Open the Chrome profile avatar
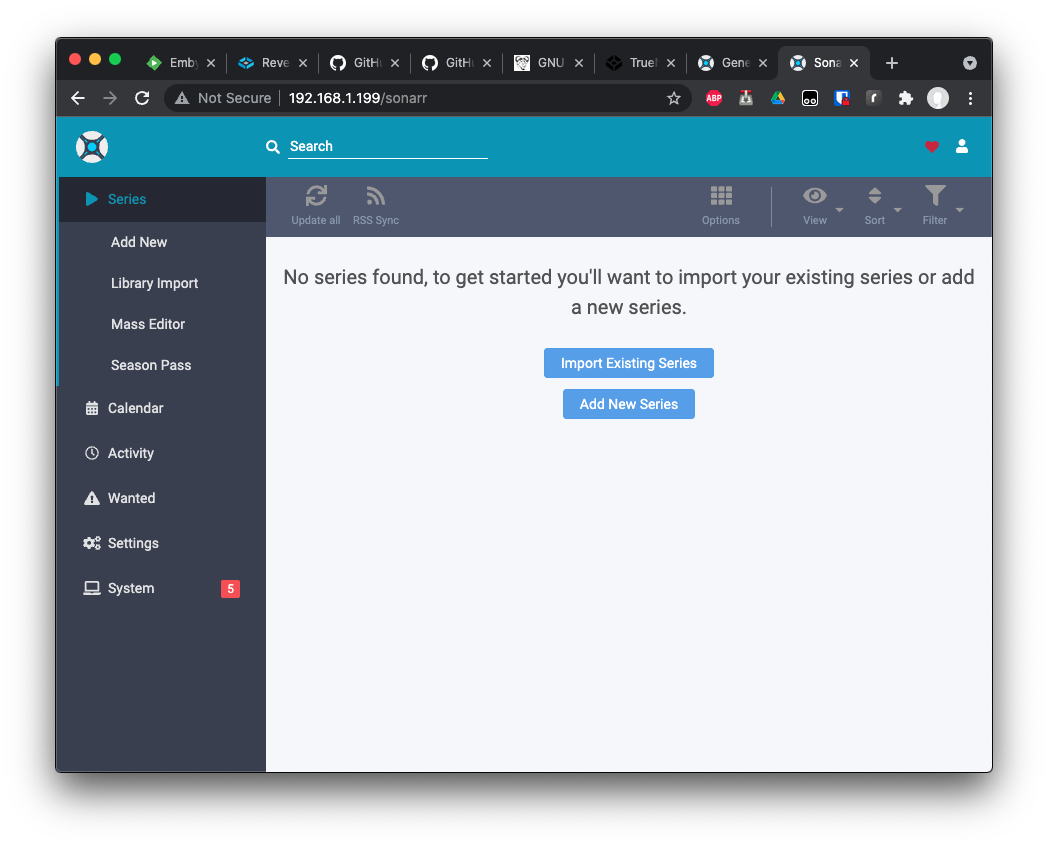 tap(937, 98)
